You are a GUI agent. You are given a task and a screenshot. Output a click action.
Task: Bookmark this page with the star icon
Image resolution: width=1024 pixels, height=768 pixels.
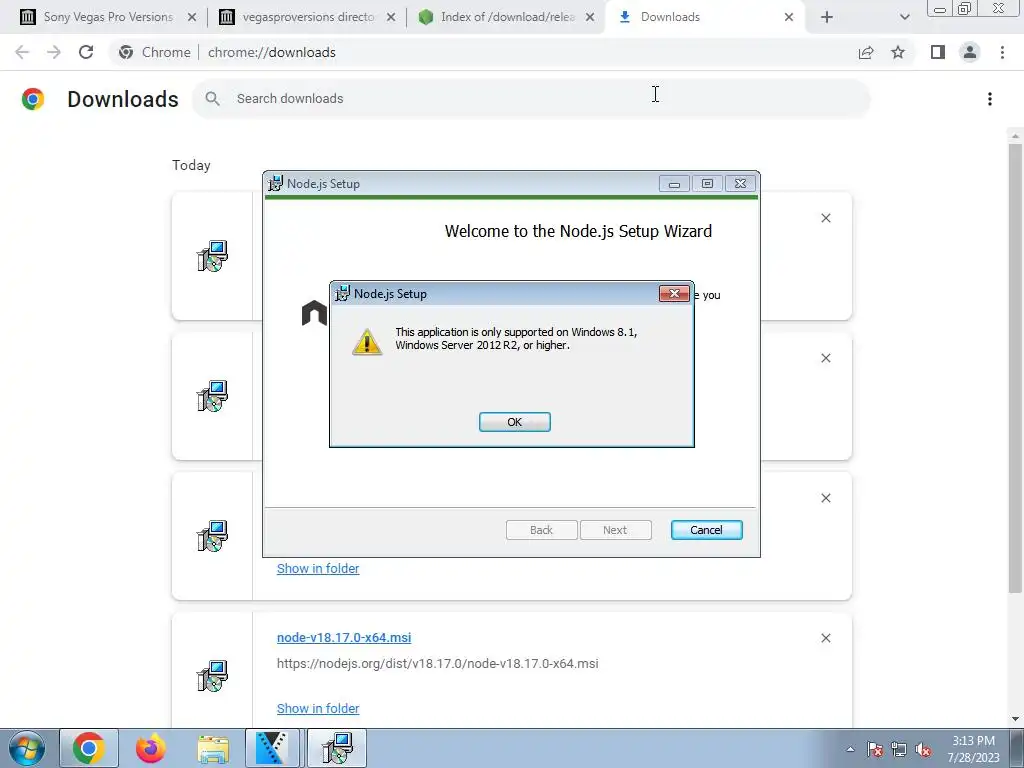click(898, 52)
